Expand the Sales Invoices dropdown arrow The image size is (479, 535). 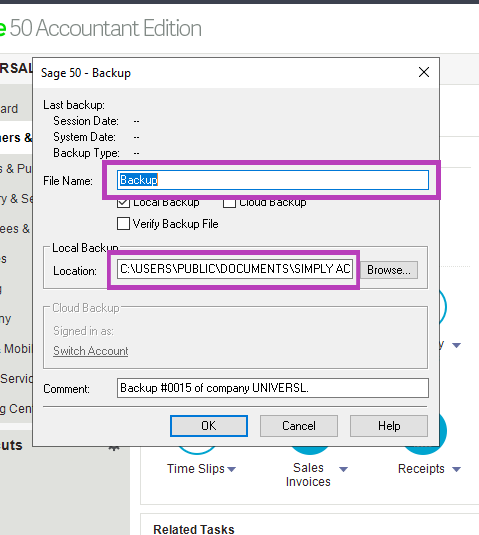(x=344, y=469)
